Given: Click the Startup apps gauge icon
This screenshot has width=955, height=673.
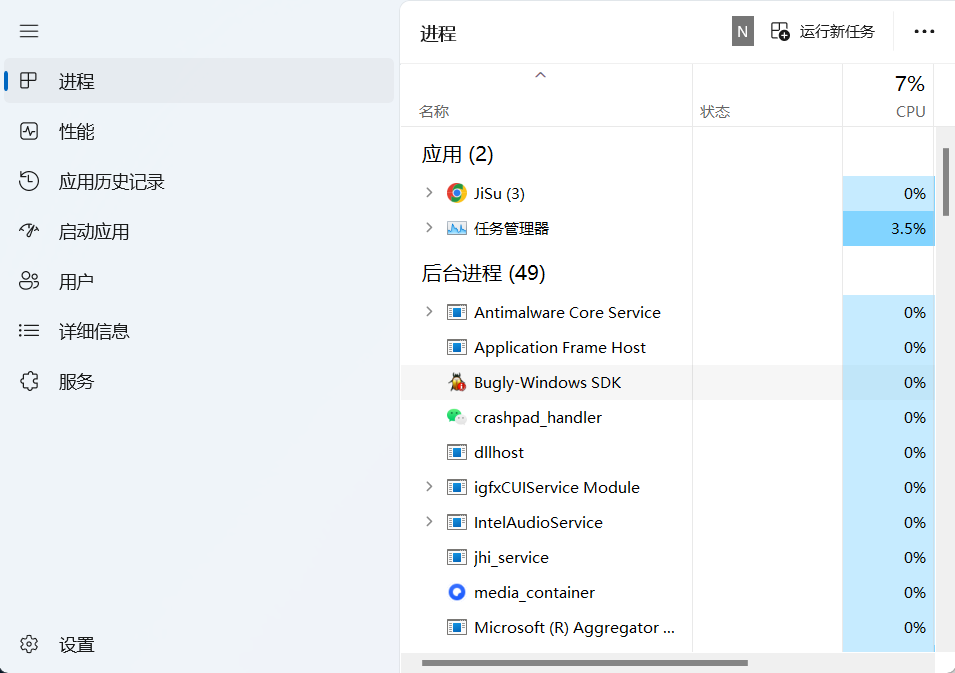Looking at the screenshot, I should 29,231.
